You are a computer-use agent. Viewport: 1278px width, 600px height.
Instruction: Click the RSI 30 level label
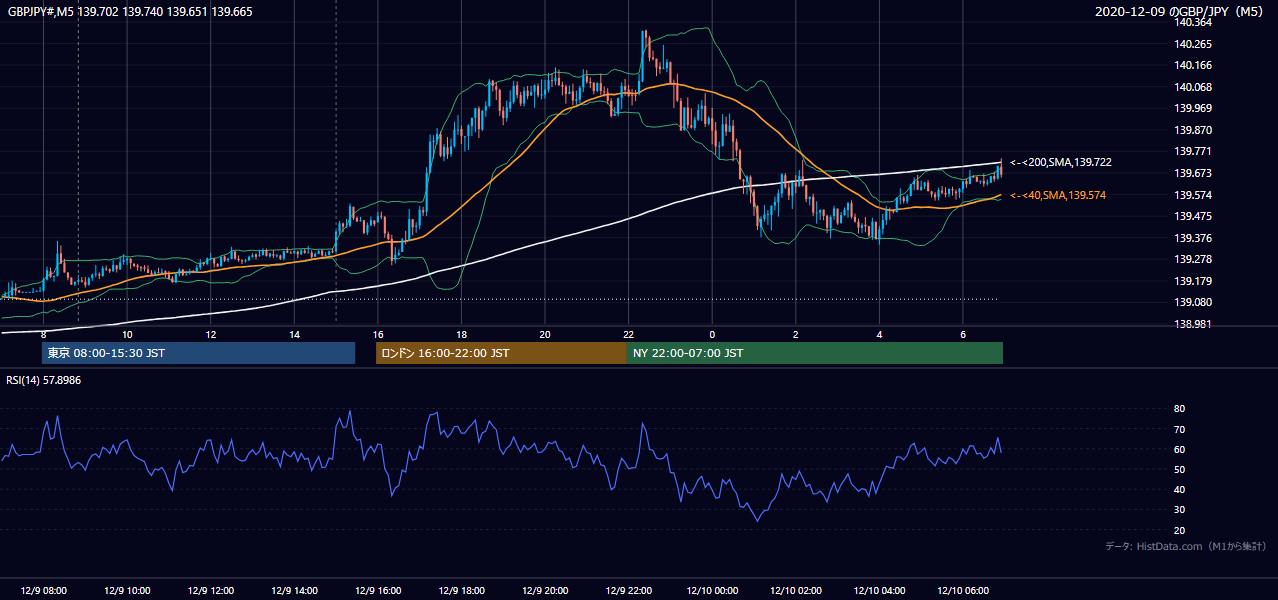tap(1179, 510)
